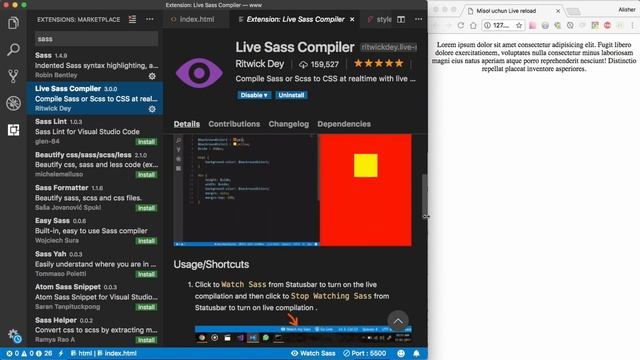Select Live Sass Compiler in extension list
This screenshot has width=640, height=360.
pos(95,98)
